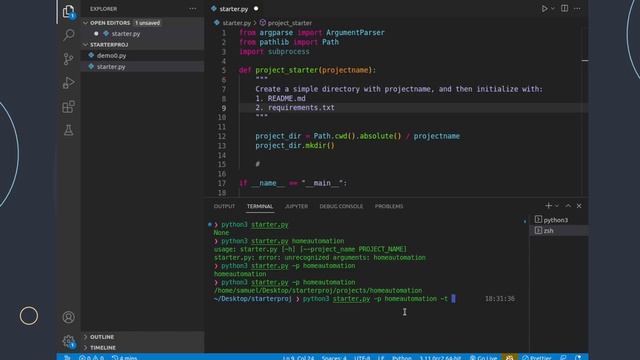Open the run options dropdown beside the play icon

click(x=553, y=9)
